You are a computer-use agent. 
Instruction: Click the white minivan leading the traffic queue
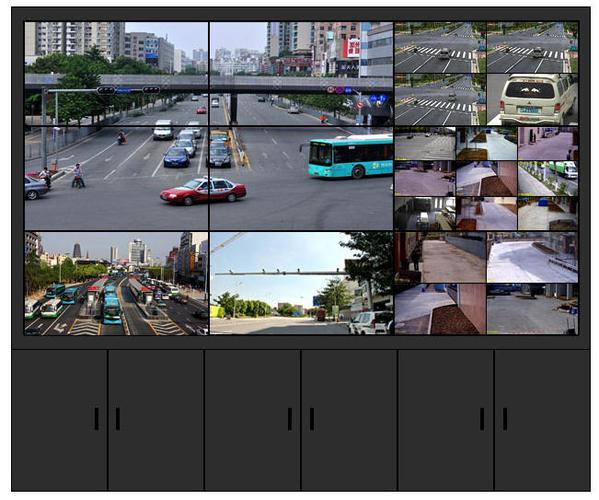pos(163,130)
